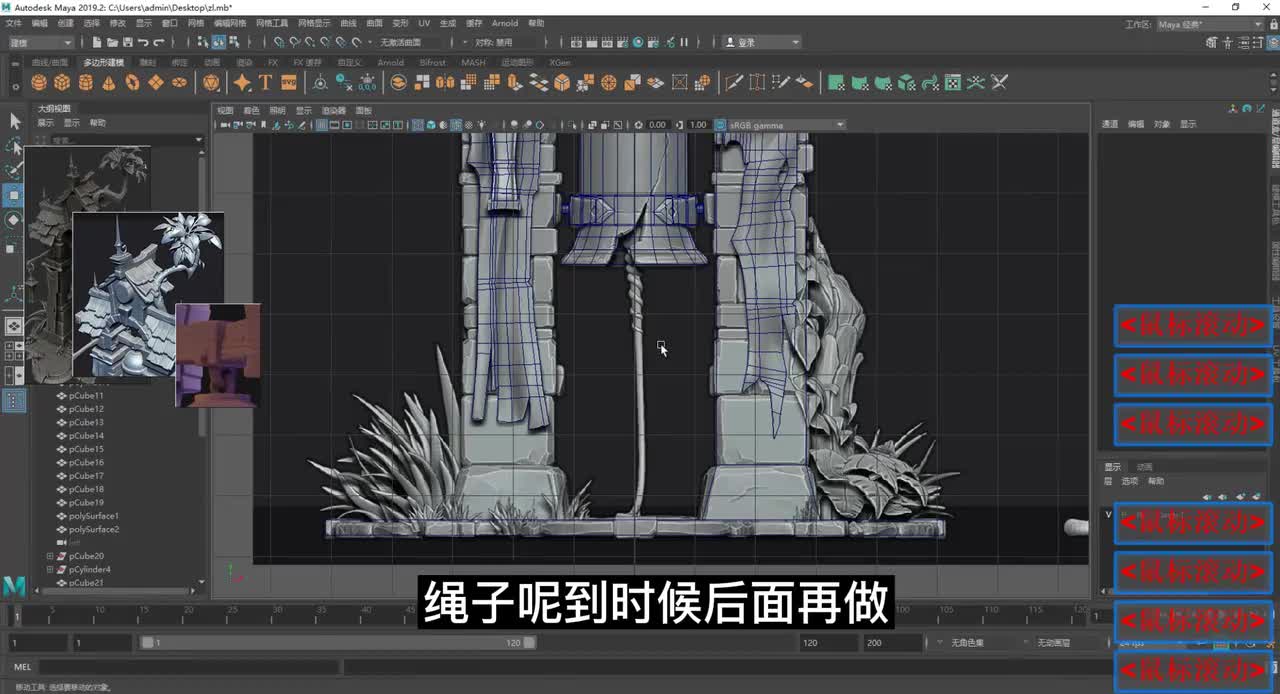The image size is (1280, 694).
Task: Create a polygon cylinder from the shelf
Action: pyautogui.click(x=85, y=83)
